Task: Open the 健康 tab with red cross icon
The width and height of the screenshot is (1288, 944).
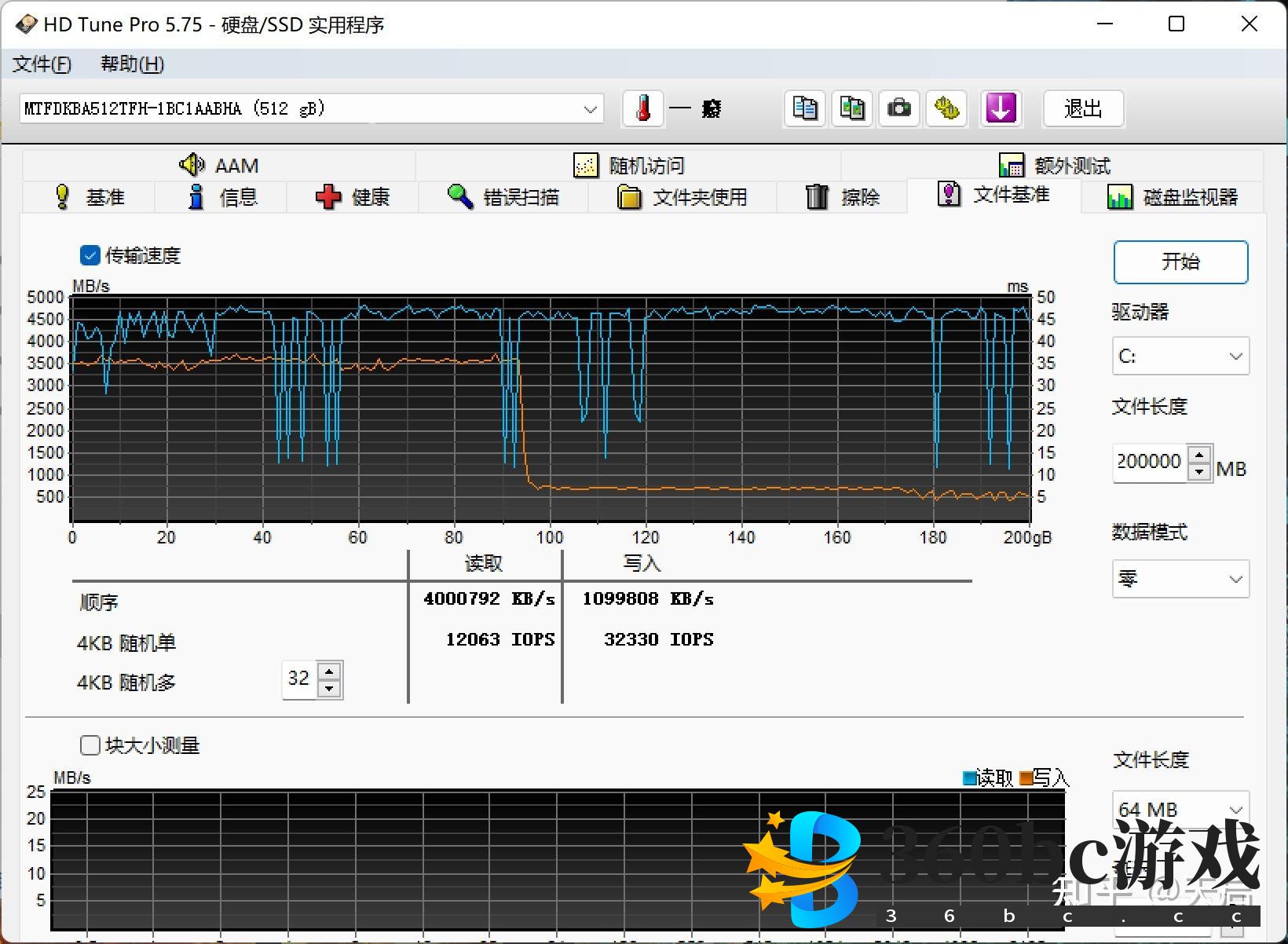Action: click(353, 197)
